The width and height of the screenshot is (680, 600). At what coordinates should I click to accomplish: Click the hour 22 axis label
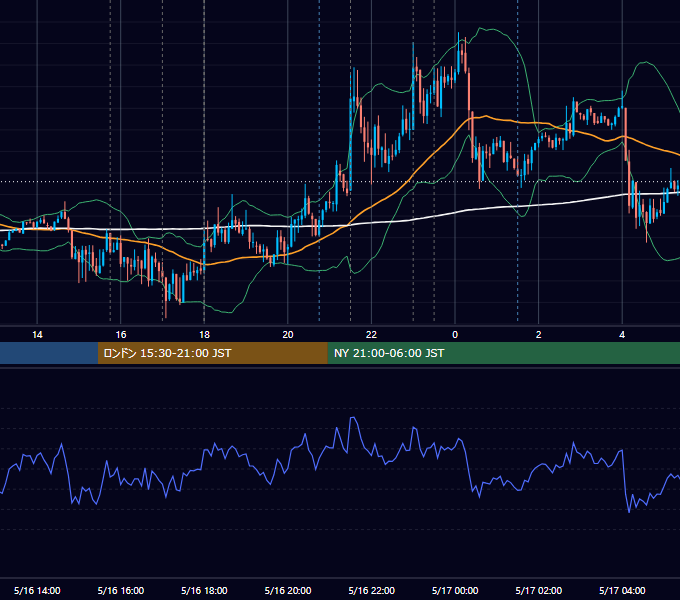(x=371, y=335)
